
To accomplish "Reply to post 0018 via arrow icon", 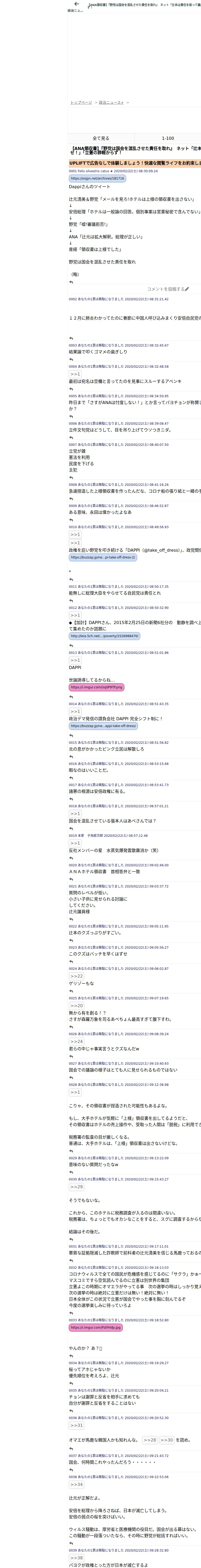I will tap(71, 828).
